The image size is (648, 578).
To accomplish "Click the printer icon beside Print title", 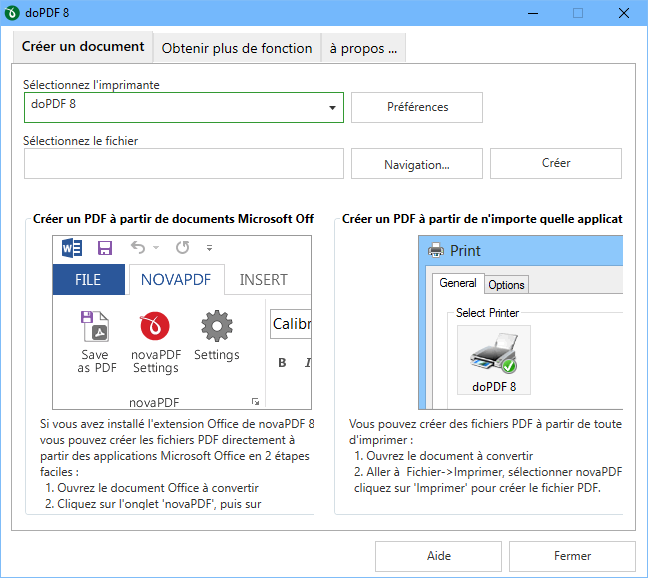I will tap(436, 250).
